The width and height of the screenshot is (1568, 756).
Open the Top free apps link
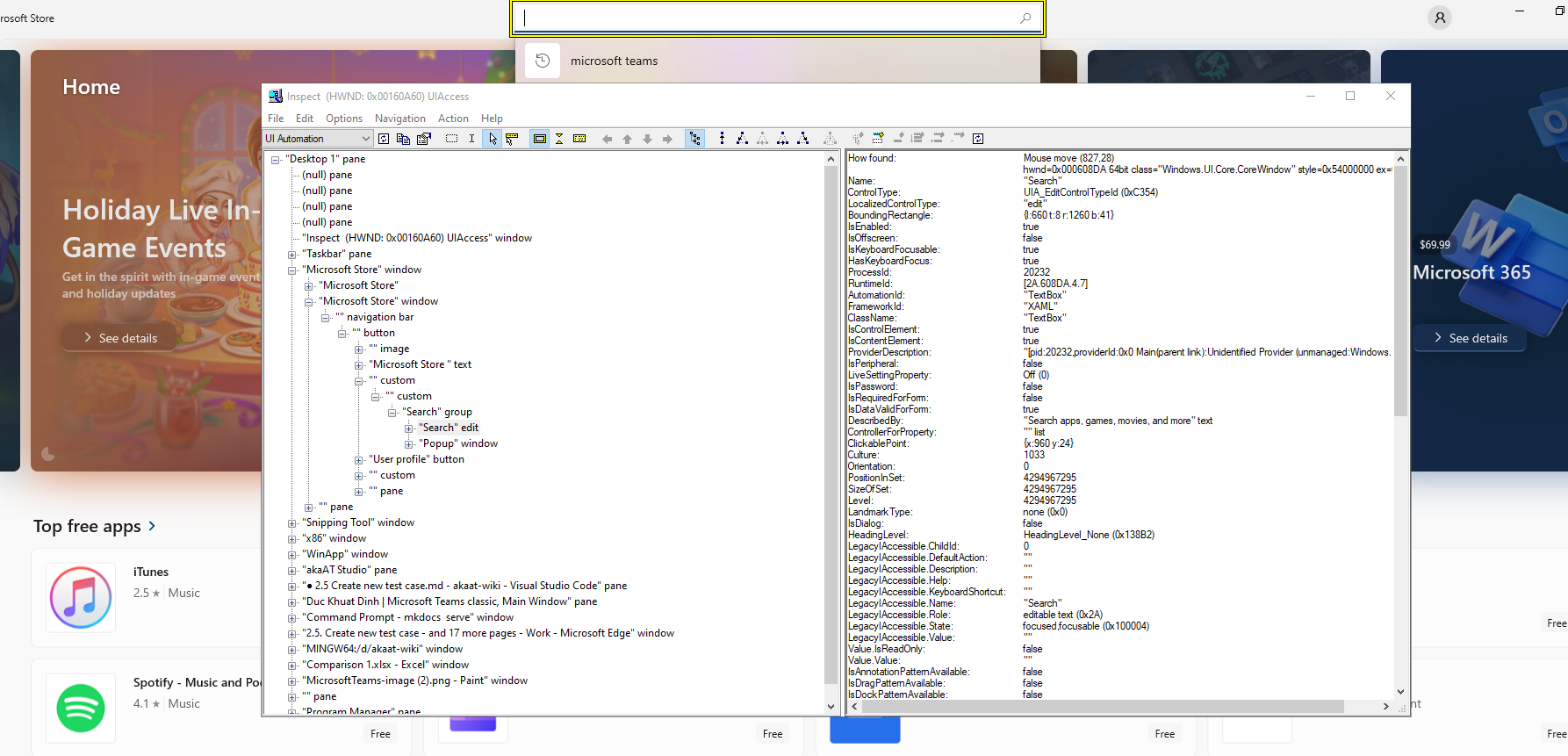pos(95,526)
